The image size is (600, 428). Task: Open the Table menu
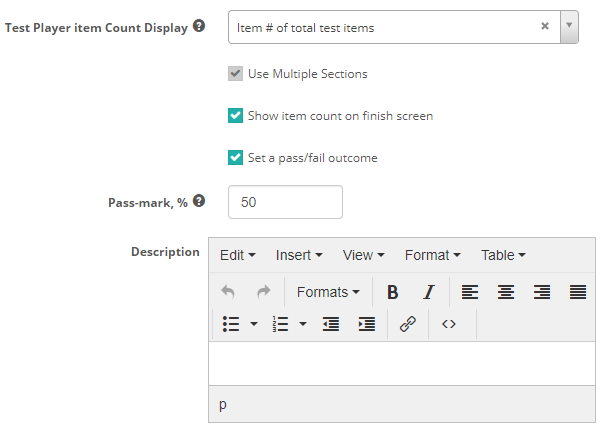(x=503, y=255)
